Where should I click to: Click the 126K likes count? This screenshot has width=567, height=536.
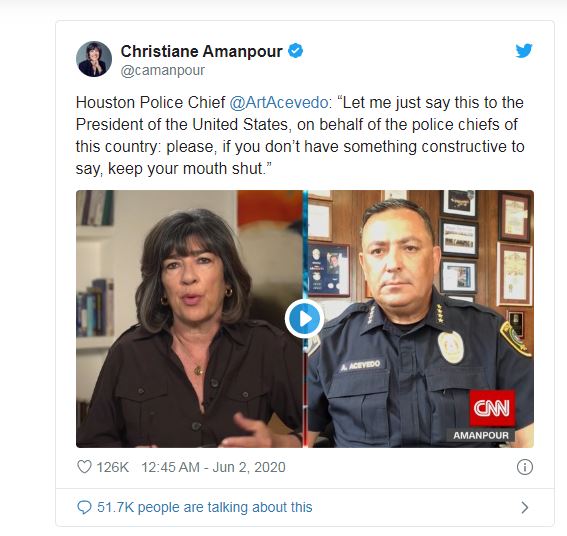(x=112, y=467)
